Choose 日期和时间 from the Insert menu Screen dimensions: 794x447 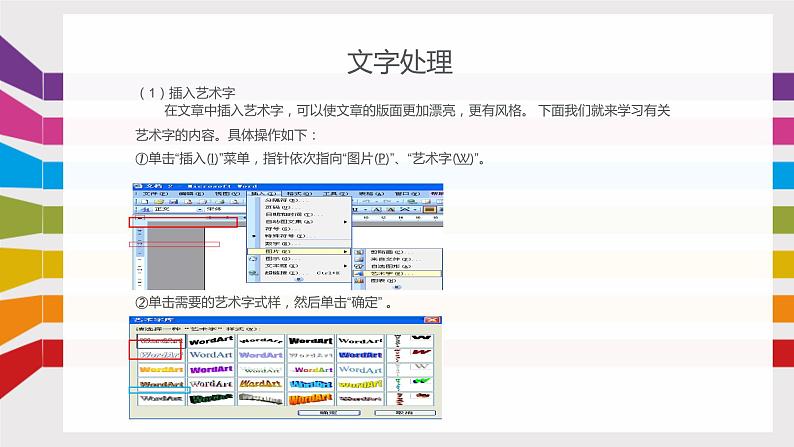coord(299,215)
